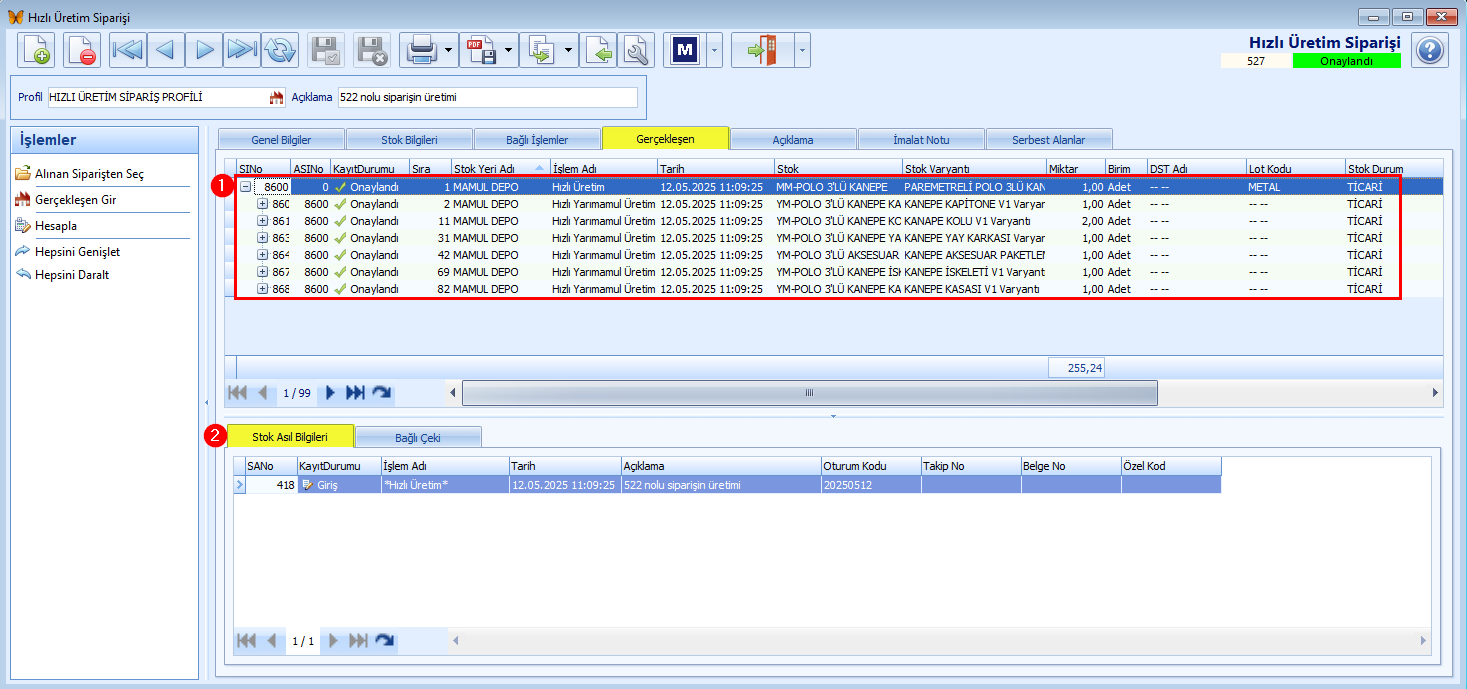Refresh the lower grid in the 1 / 1 navigator
The height and width of the screenshot is (689, 1467).
[384, 640]
